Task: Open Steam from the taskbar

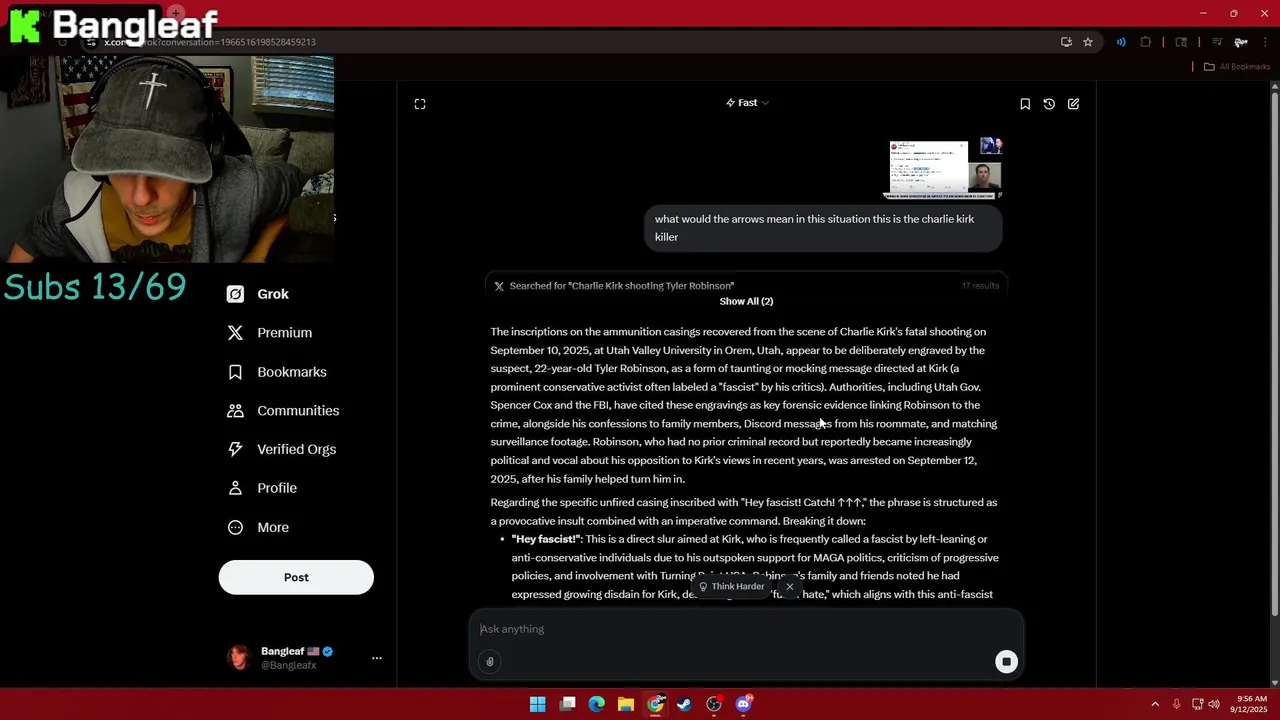Action: 684,704
